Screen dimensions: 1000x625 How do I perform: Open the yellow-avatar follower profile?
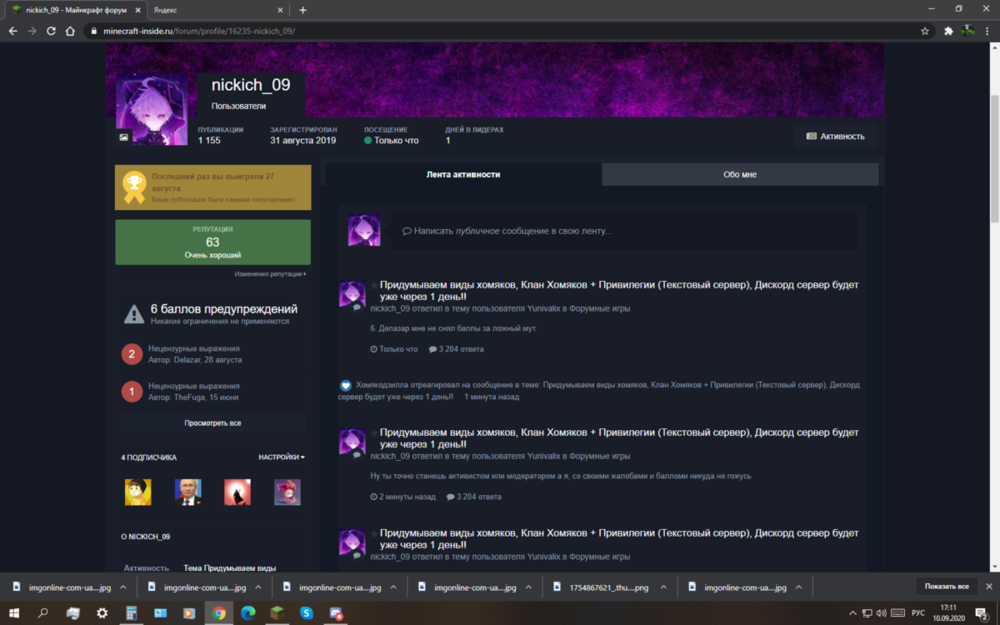pos(138,492)
